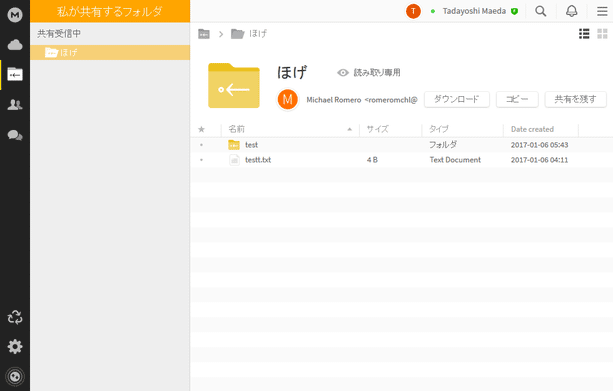This screenshot has width=613, height=391.
Task: Click 私が共有するフォルダ orange header
Action: pos(110,11)
